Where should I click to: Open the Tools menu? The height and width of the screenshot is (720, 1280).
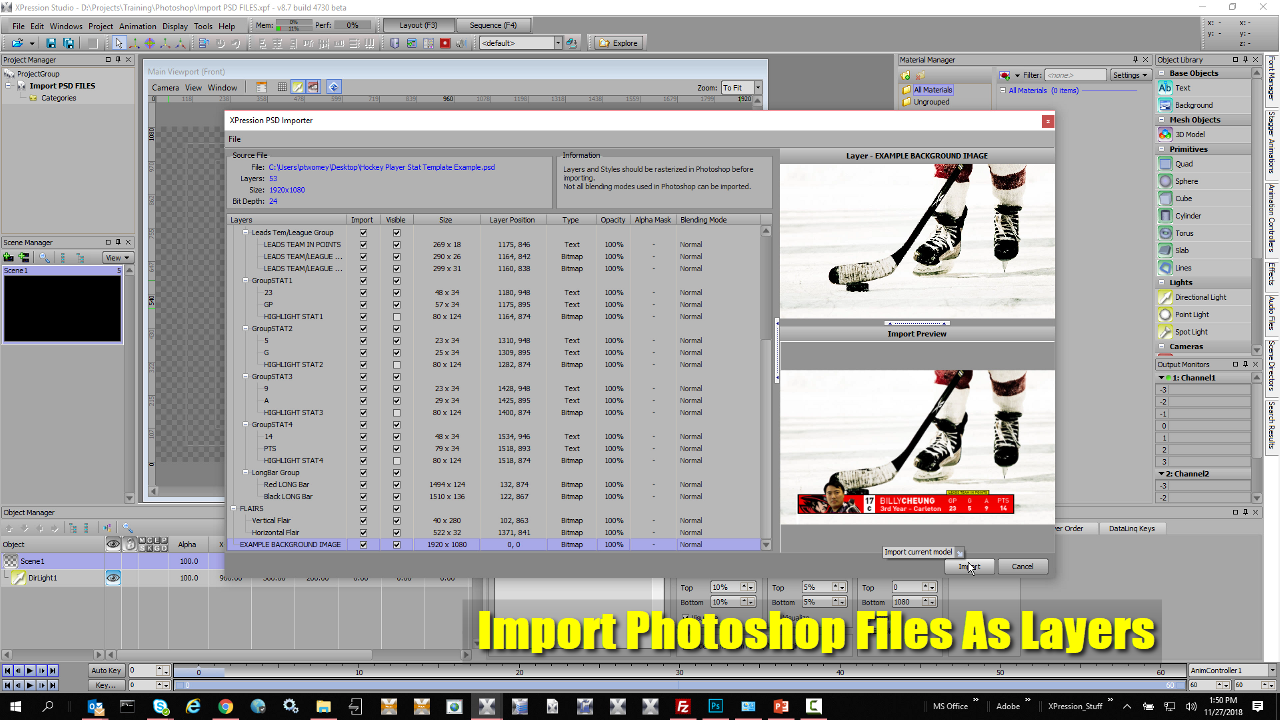(x=203, y=26)
